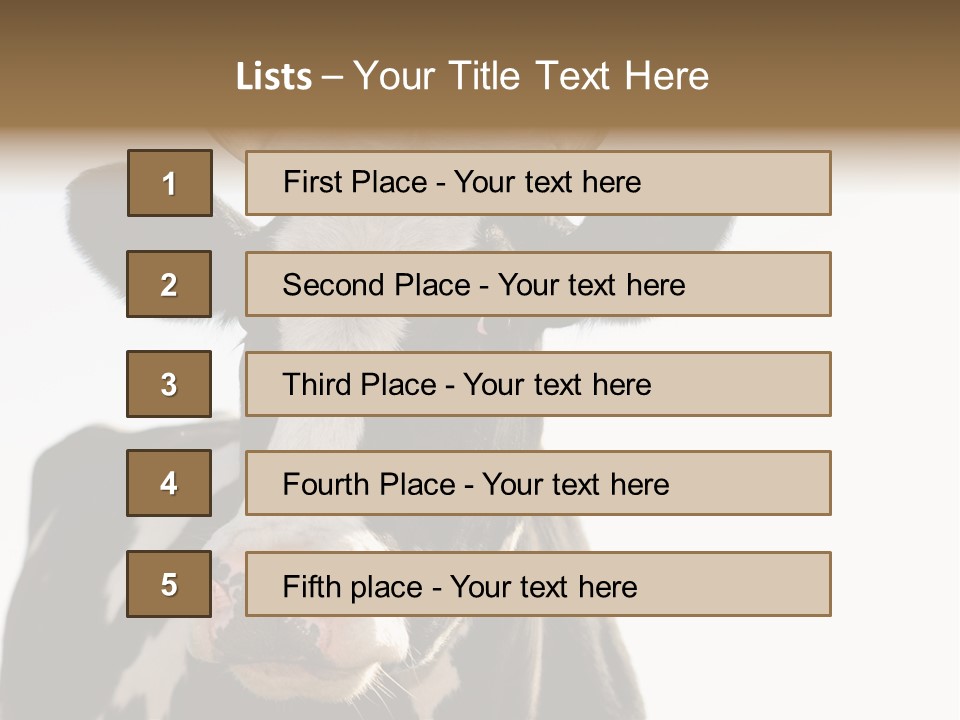Click the Your Title Text Here text
Viewport: 960px width, 720px height.
click(x=531, y=76)
